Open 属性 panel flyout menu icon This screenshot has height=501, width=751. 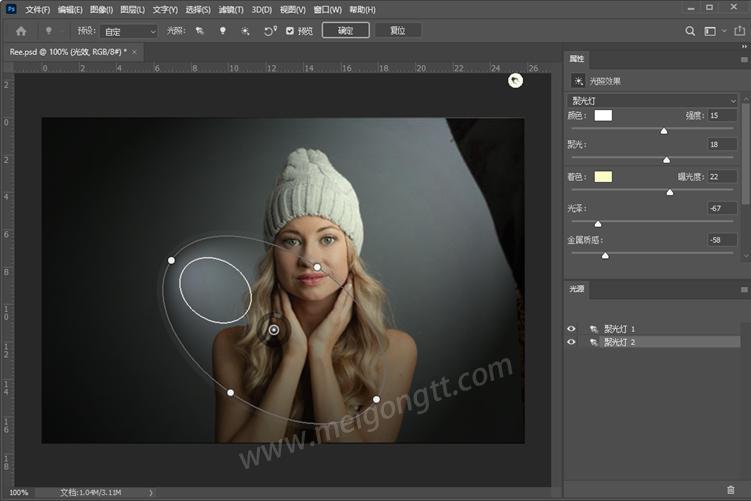point(744,59)
